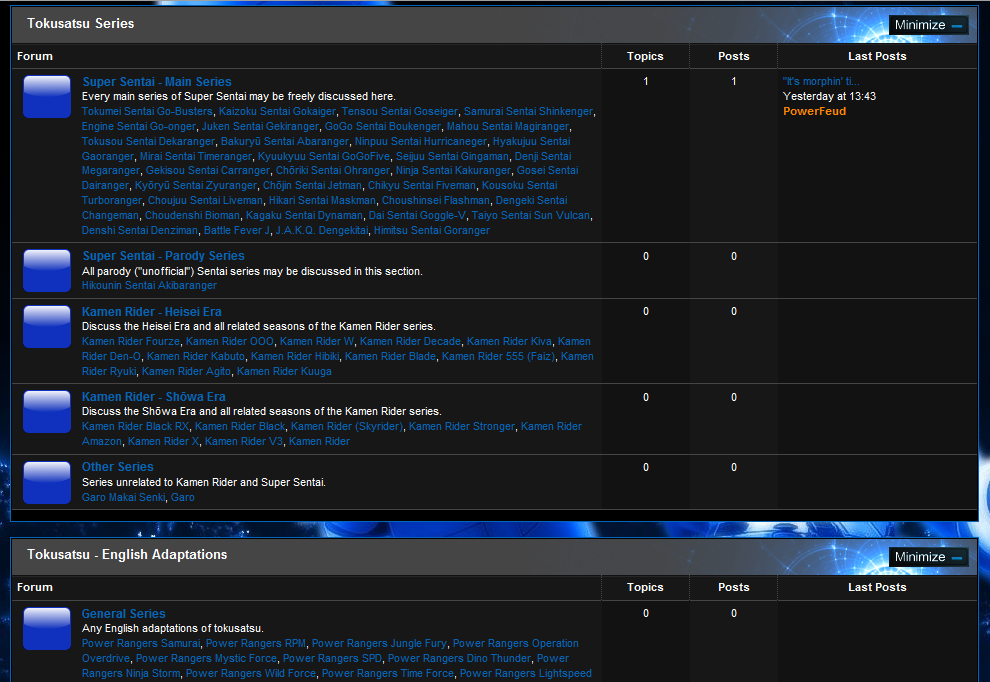Viewport: 990px width, 682px height.
Task: Open Kamen Rider Fourze subforum
Action: tap(131, 342)
